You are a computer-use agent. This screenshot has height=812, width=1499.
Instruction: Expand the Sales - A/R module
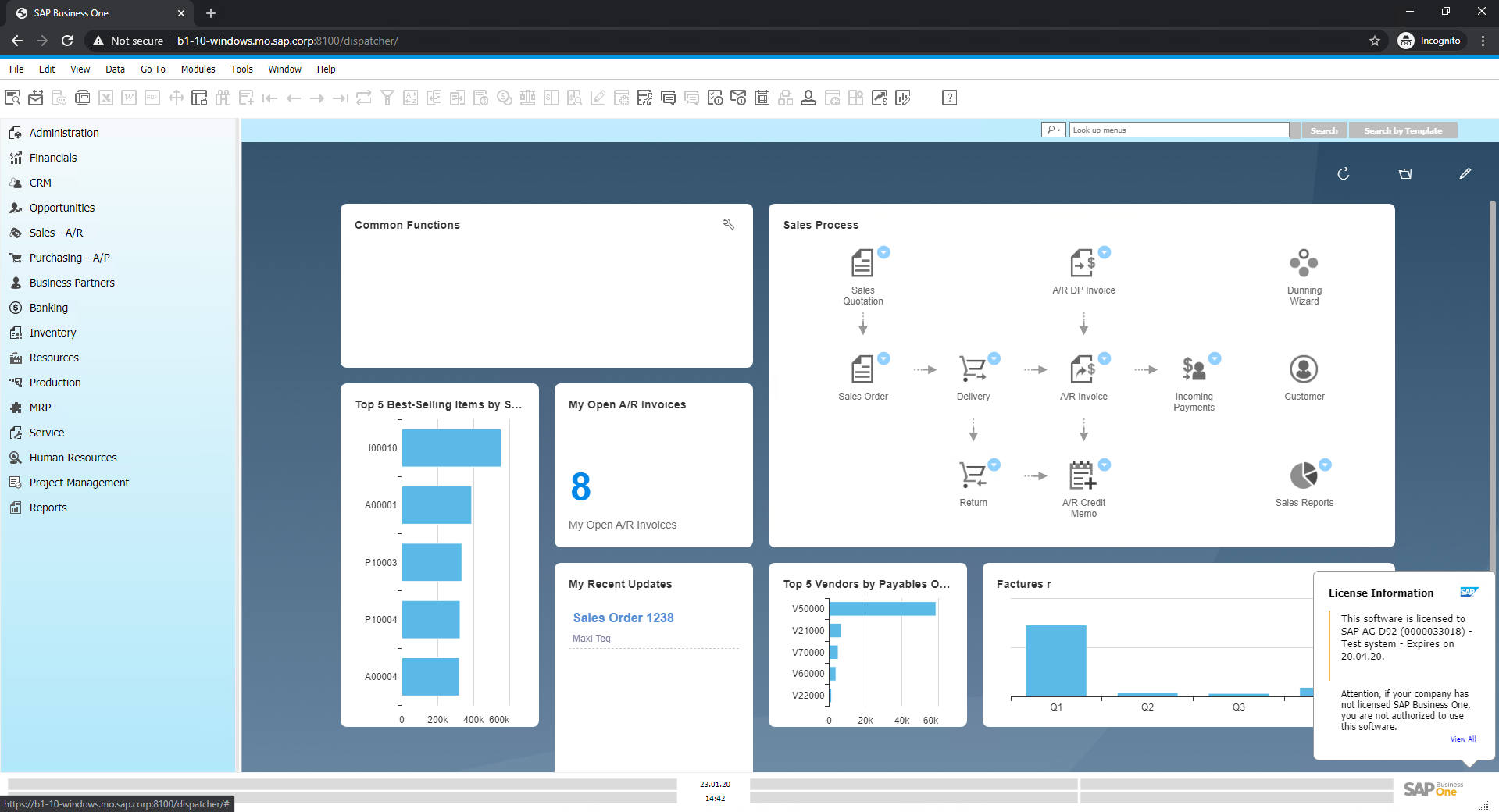[x=55, y=232]
